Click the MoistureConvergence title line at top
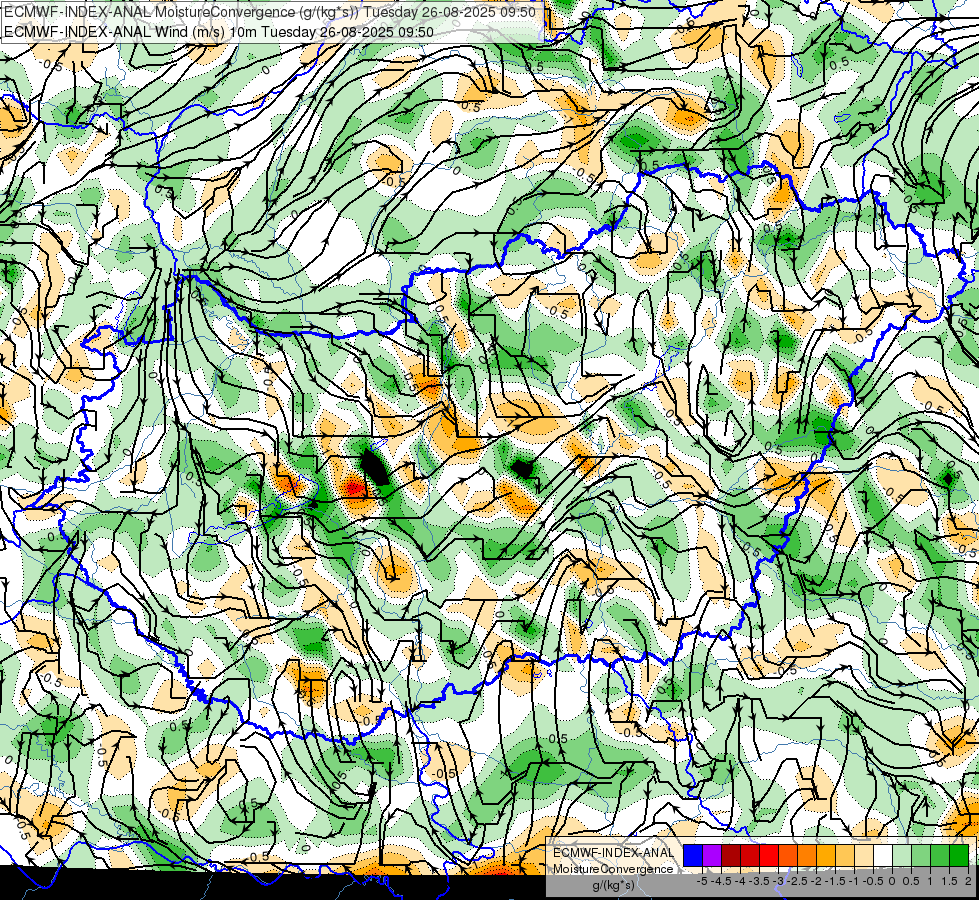This screenshot has width=979, height=900. pos(268,12)
